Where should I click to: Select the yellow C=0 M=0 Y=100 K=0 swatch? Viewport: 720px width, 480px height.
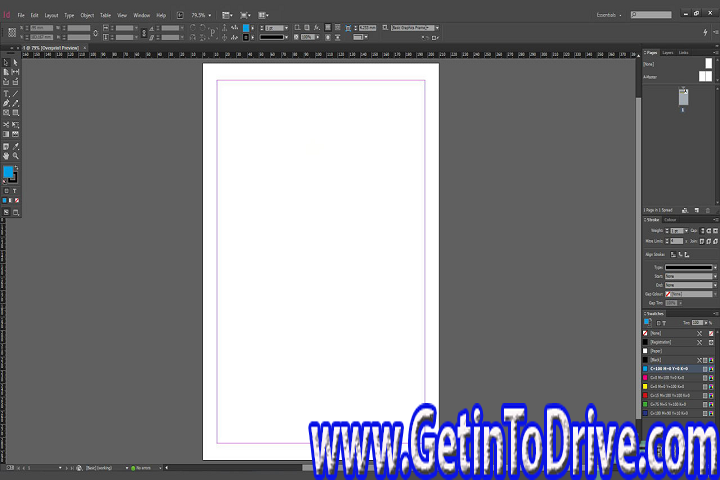tap(679, 387)
